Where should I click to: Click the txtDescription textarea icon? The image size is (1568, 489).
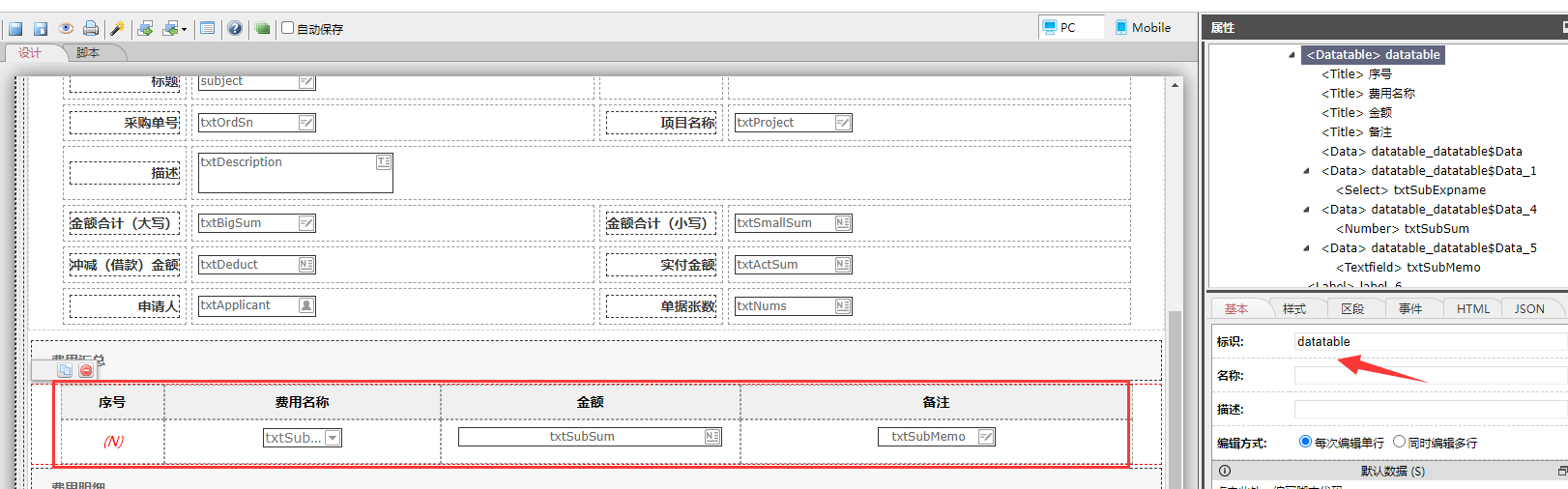384,161
